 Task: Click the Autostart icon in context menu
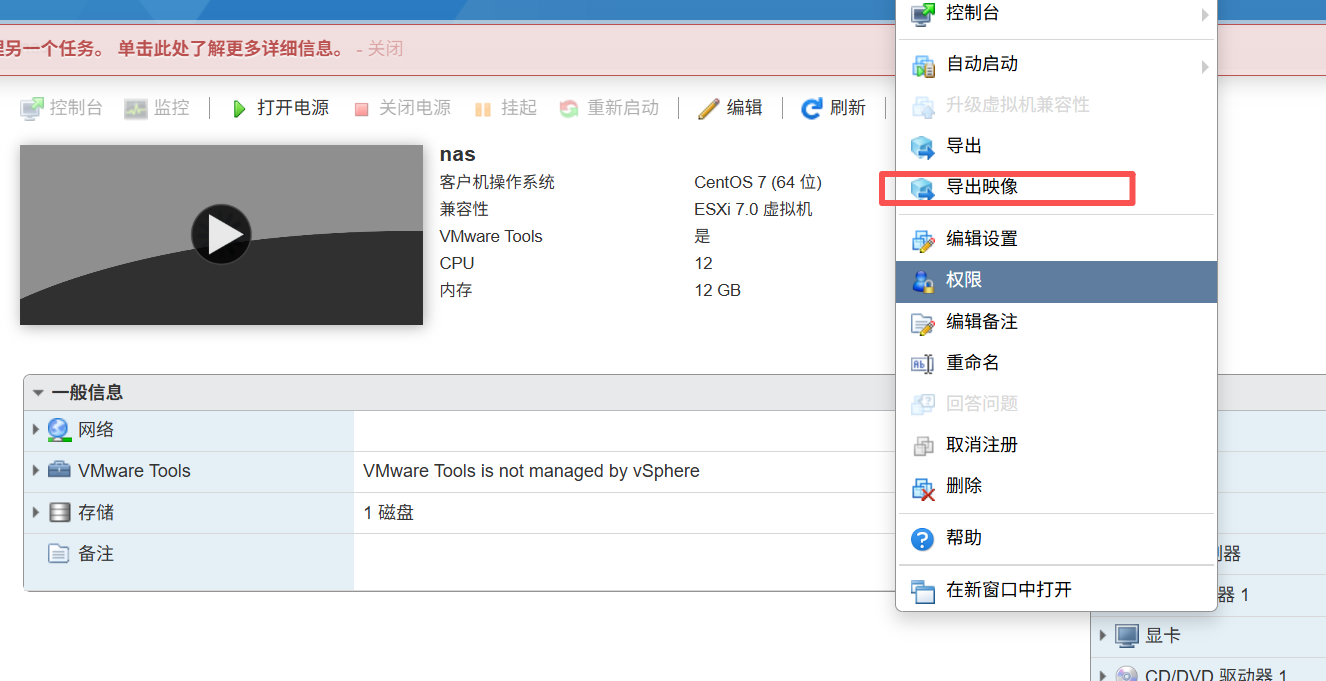(922, 65)
